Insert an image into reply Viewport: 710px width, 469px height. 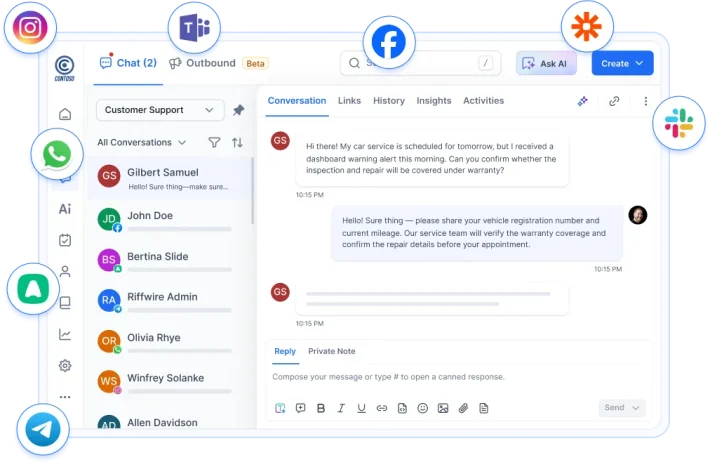443,408
